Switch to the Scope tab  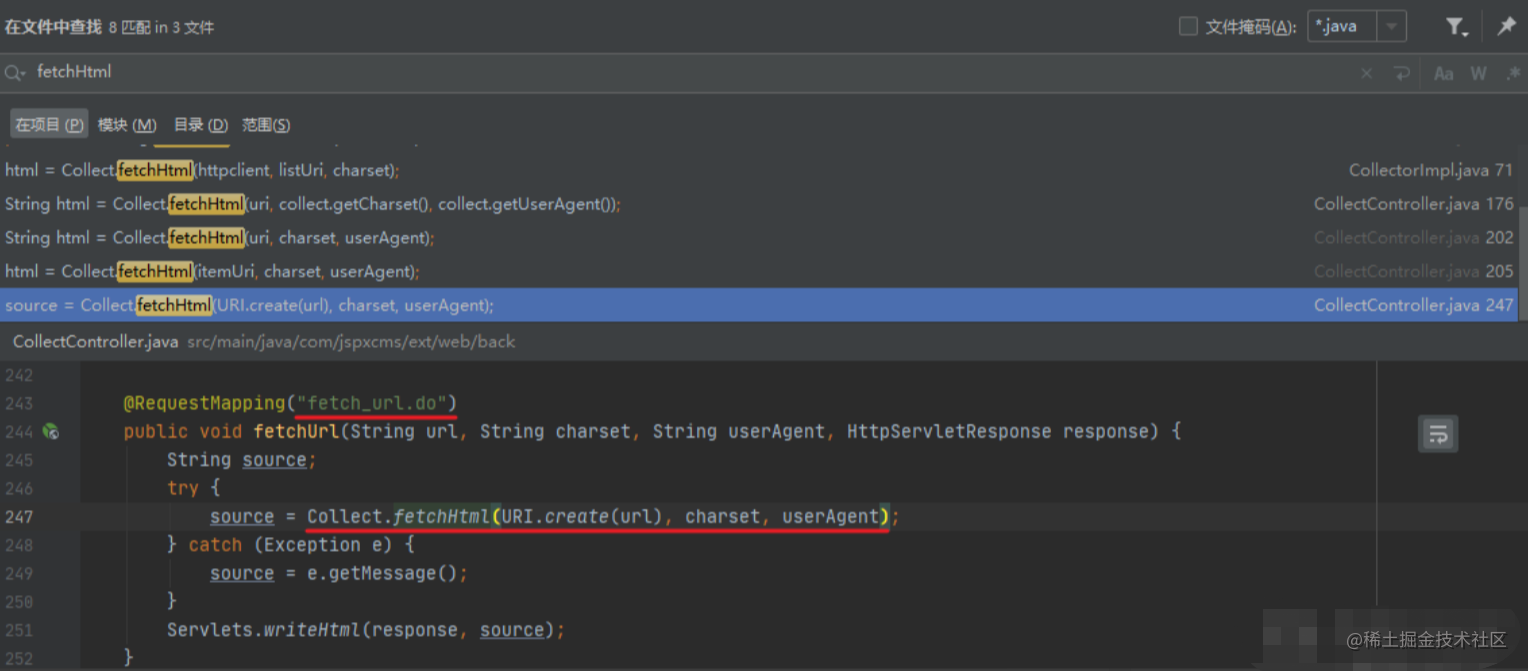tap(266, 125)
